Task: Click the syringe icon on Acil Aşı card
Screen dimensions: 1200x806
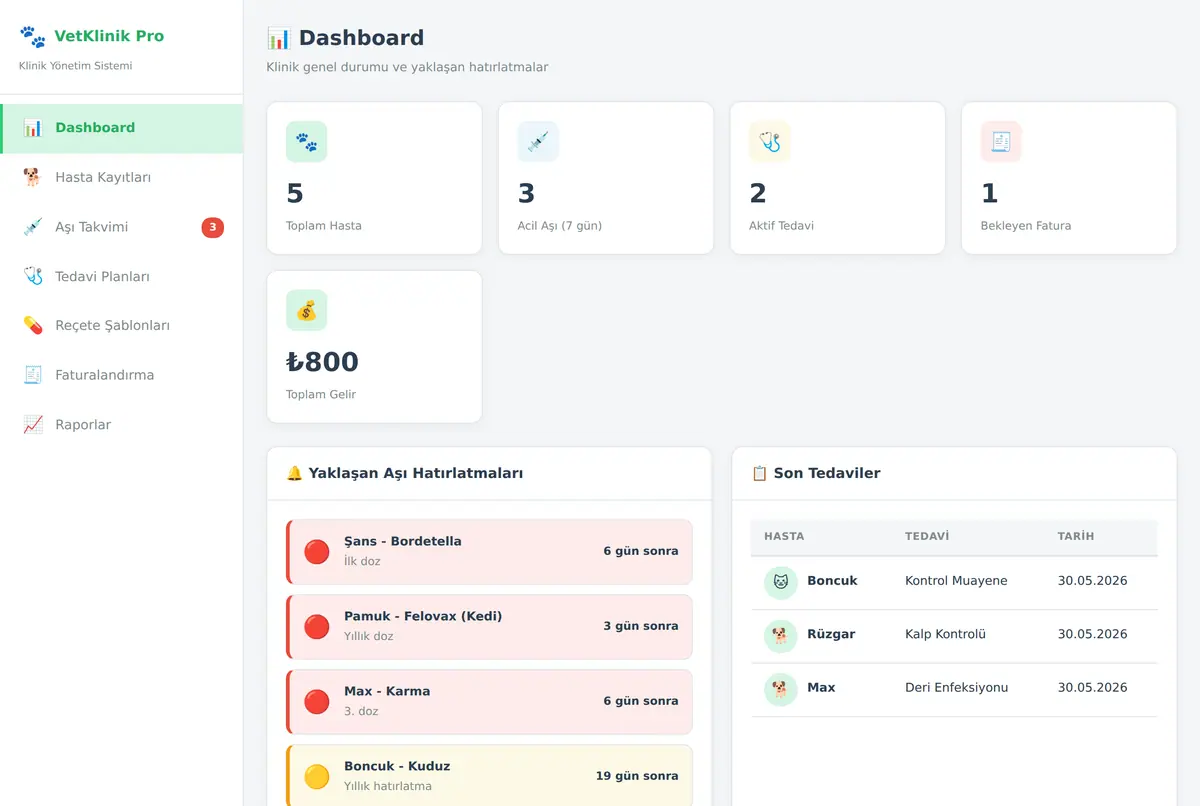Action: pos(538,142)
